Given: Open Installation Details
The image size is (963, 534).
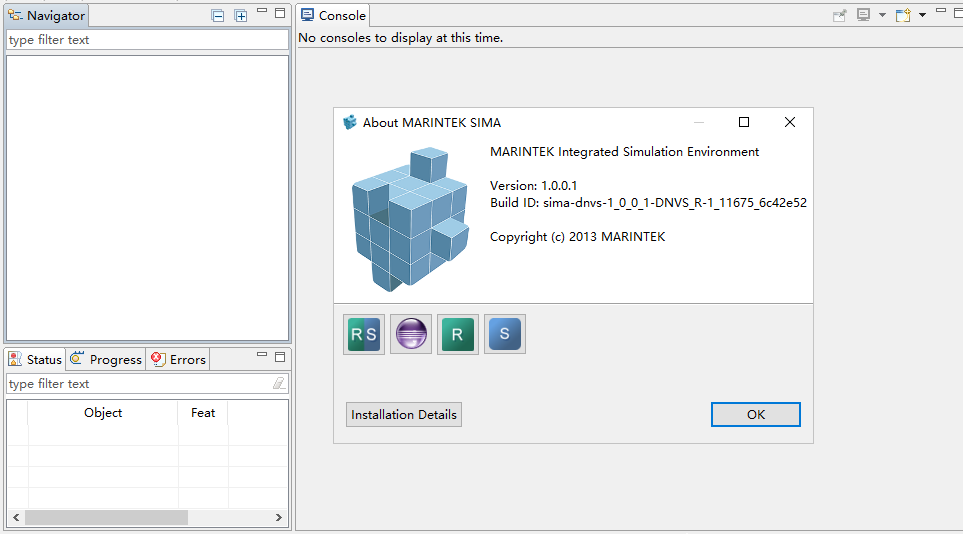Looking at the screenshot, I should (x=404, y=414).
